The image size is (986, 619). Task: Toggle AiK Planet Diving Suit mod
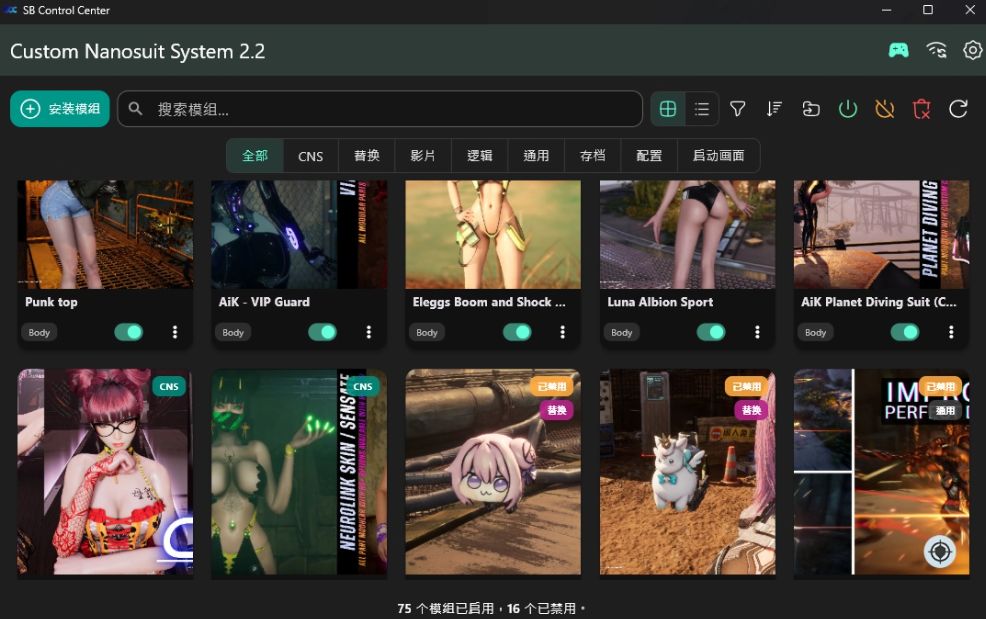point(905,332)
